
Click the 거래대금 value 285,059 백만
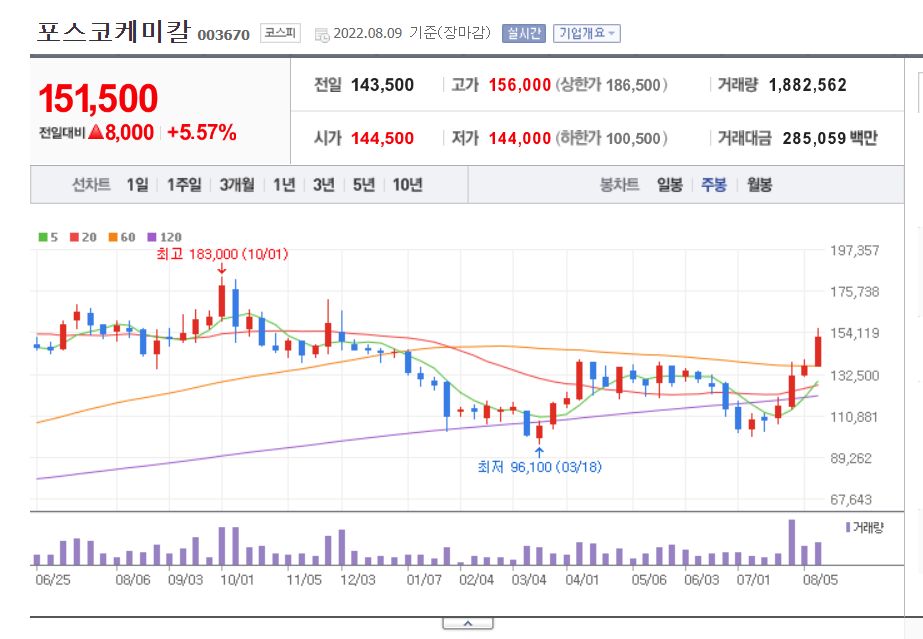click(830, 138)
